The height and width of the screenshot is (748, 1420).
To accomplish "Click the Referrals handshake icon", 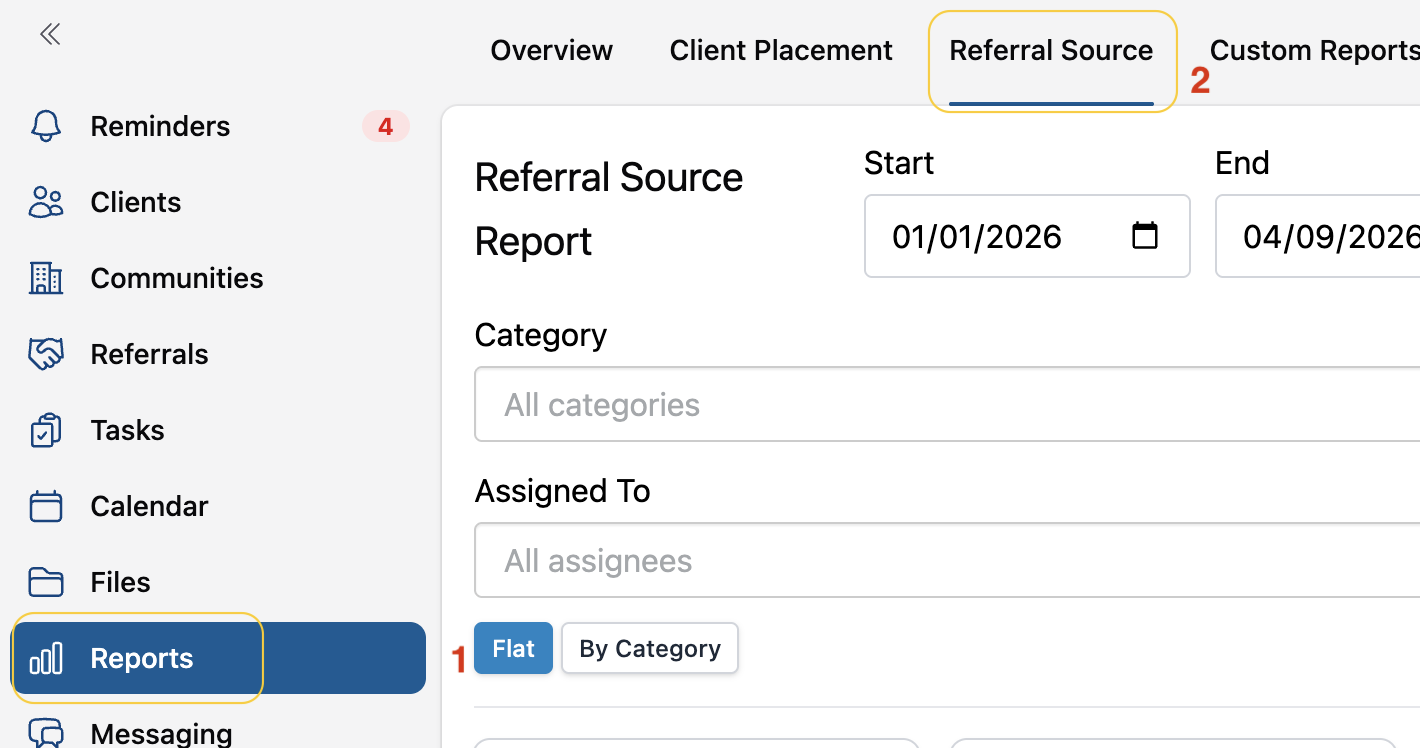I will click(46, 354).
